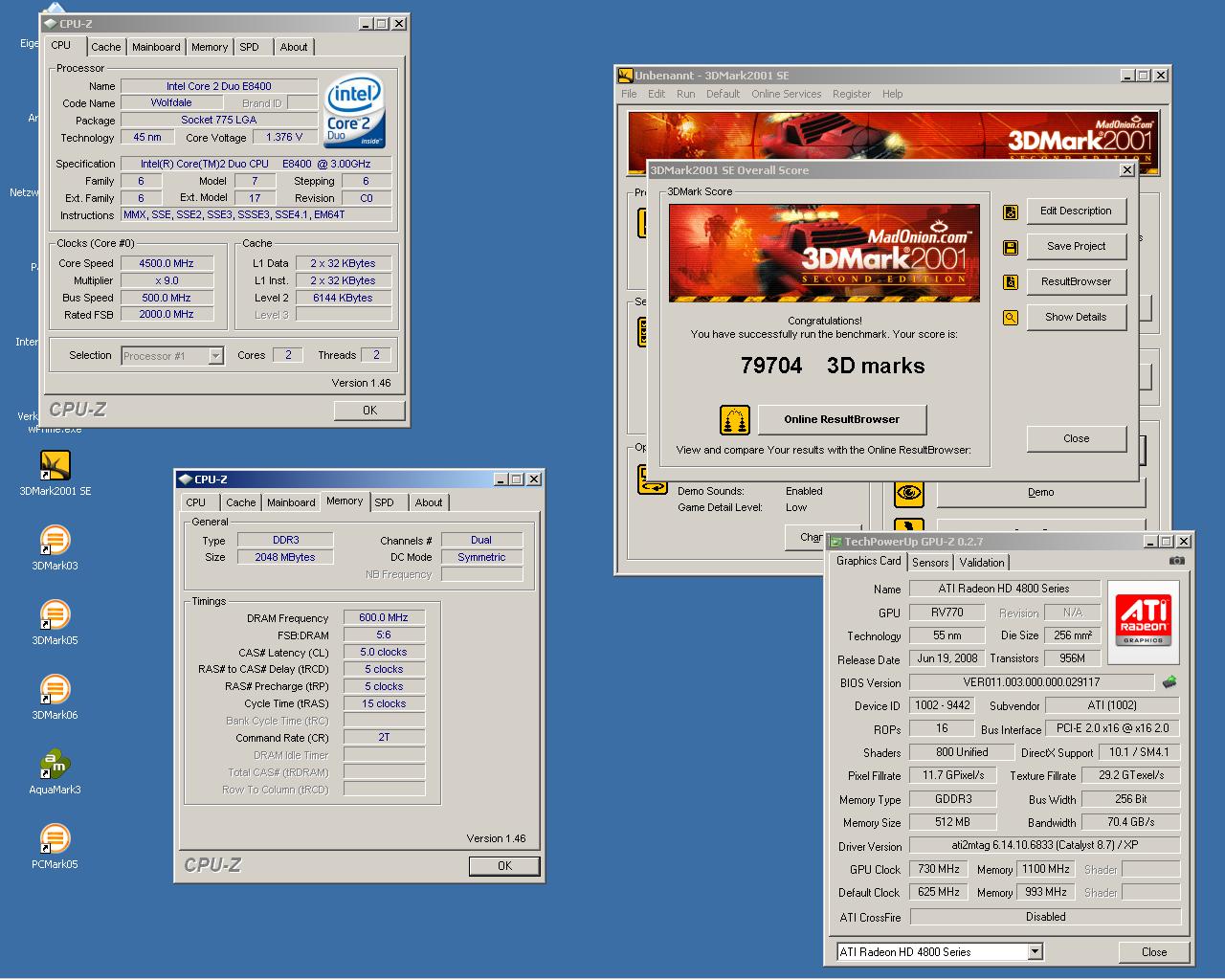1225x980 pixels.
Task: Click OK in the top CPU-Z window
Action: (x=369, y=411)
